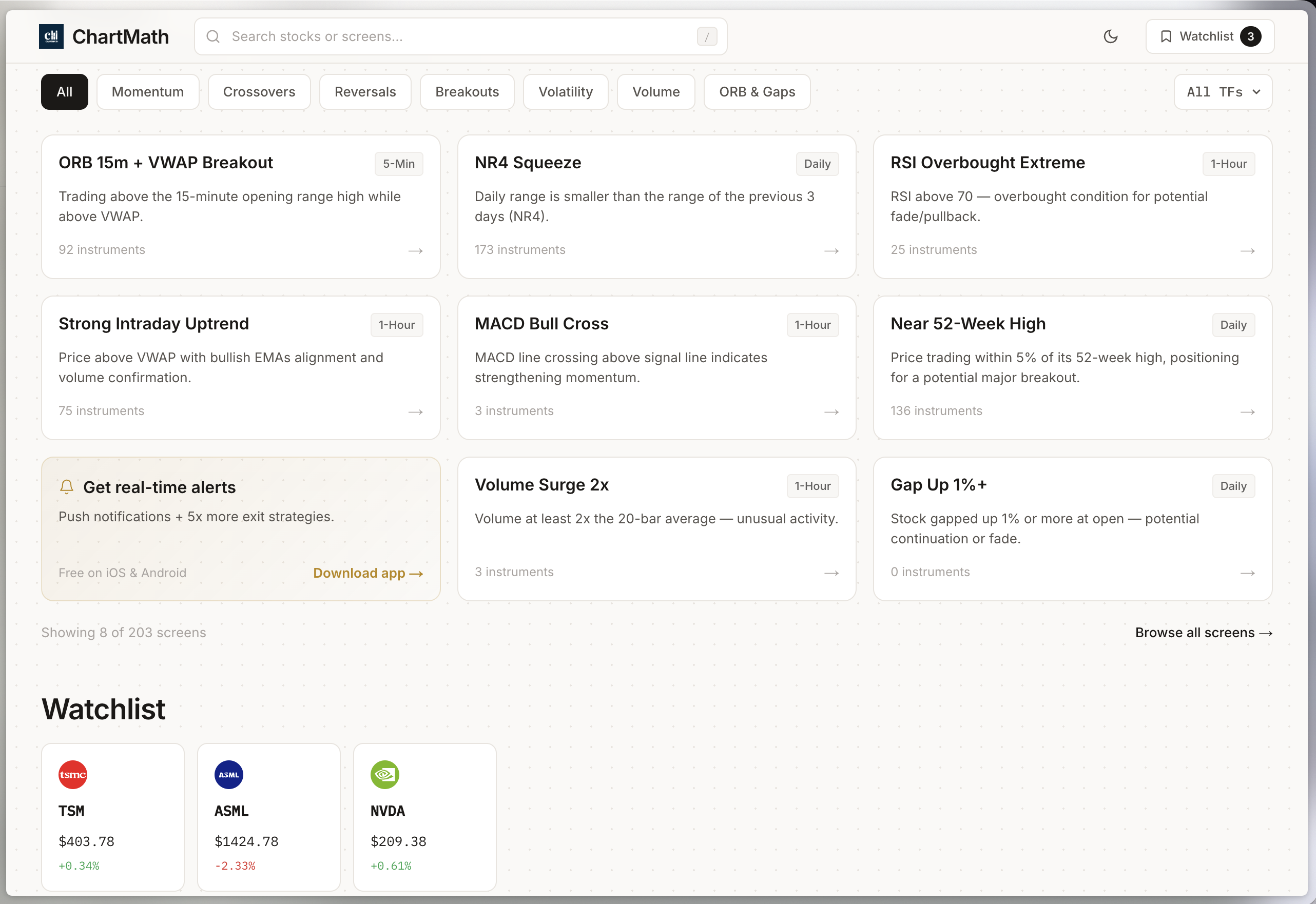Open Volume Surge 2x results with the arrow icon

click(831, 573)
